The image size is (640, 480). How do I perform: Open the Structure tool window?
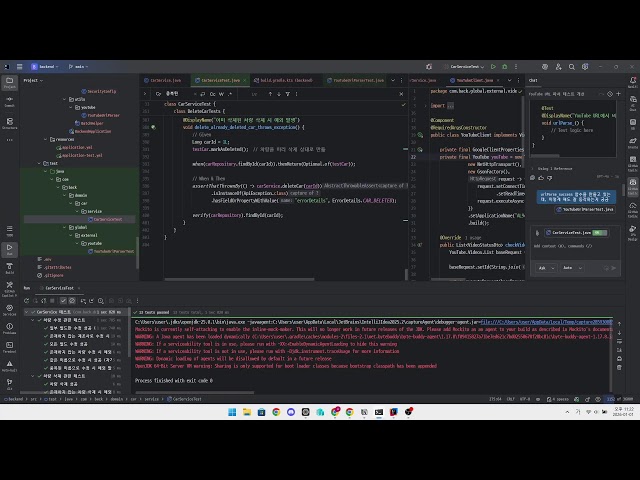(9, 124)
